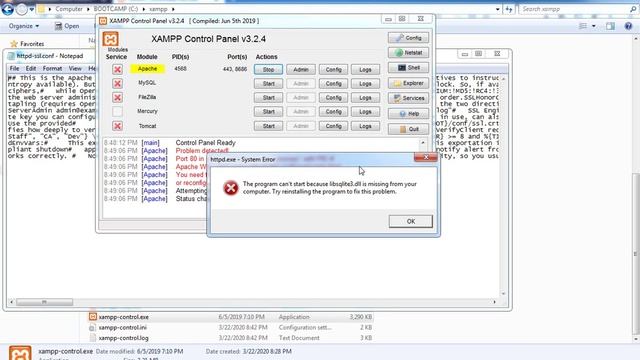Image resolution: width=640 pixels, height=360 pixels.
Task: Start the Mercury module
Action: [268, 111]
